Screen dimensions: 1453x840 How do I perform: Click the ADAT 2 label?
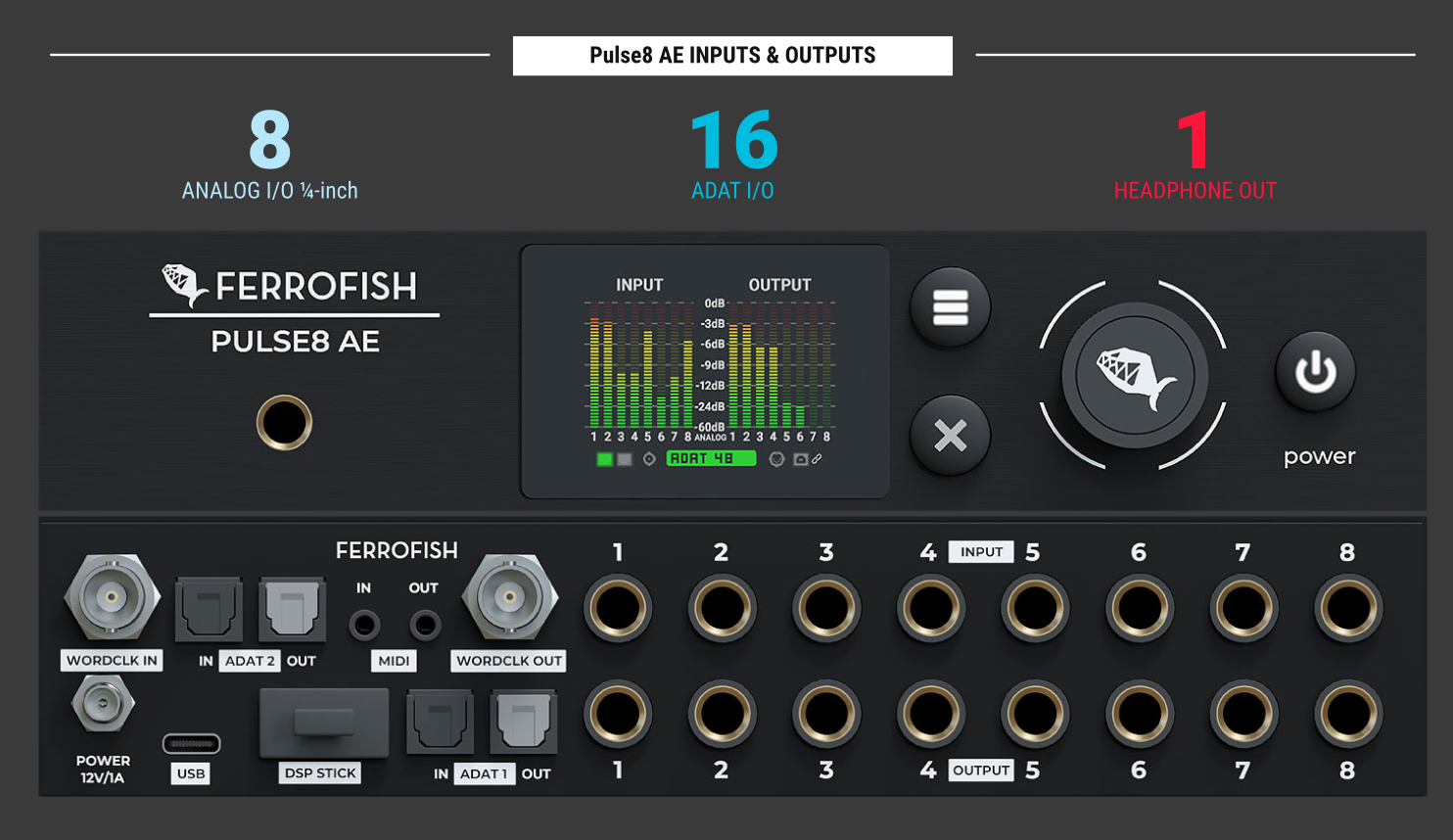[250, 661]
